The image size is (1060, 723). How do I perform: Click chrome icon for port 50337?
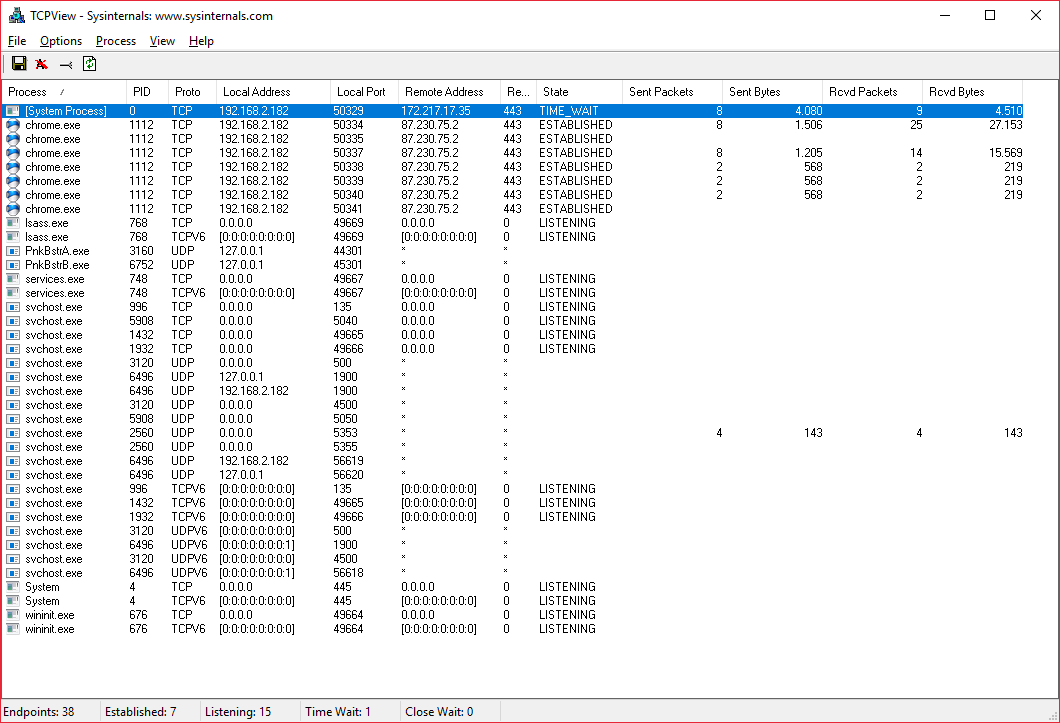[x=13, y=153]
